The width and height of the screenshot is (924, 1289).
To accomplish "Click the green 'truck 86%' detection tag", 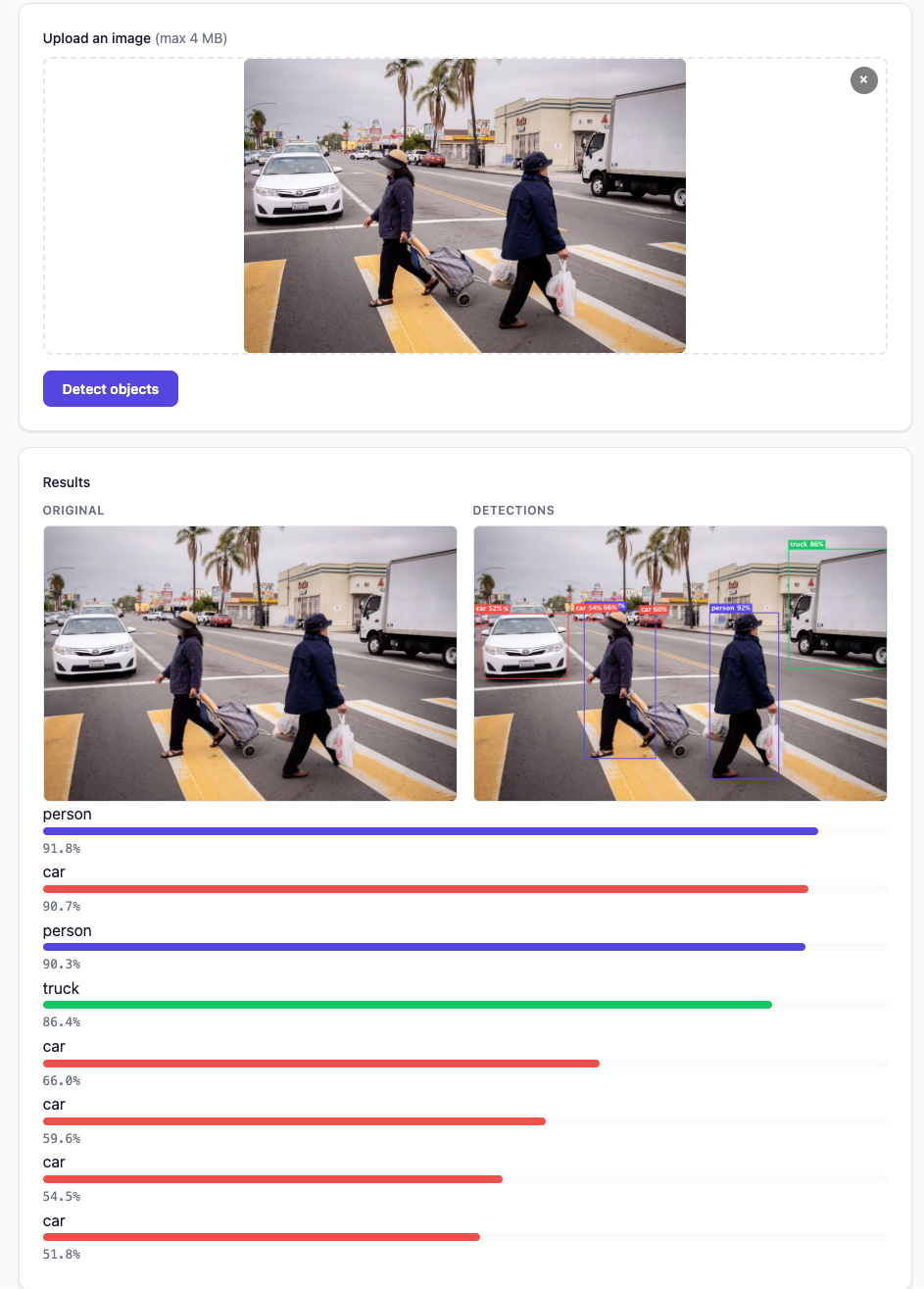I will 806,544.
